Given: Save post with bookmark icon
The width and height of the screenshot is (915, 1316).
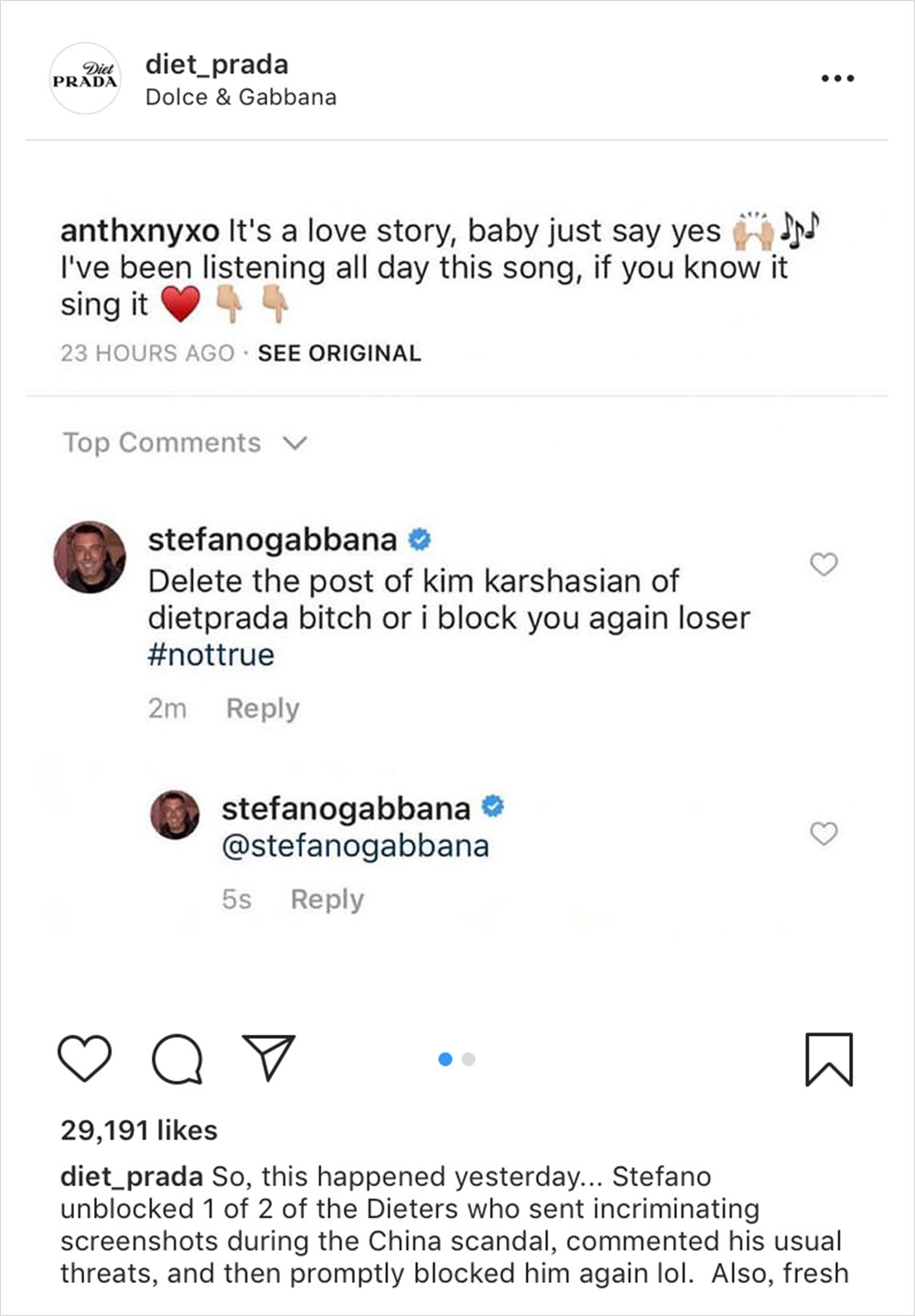Looking at the screenshot, I should tap(828, 1059).
